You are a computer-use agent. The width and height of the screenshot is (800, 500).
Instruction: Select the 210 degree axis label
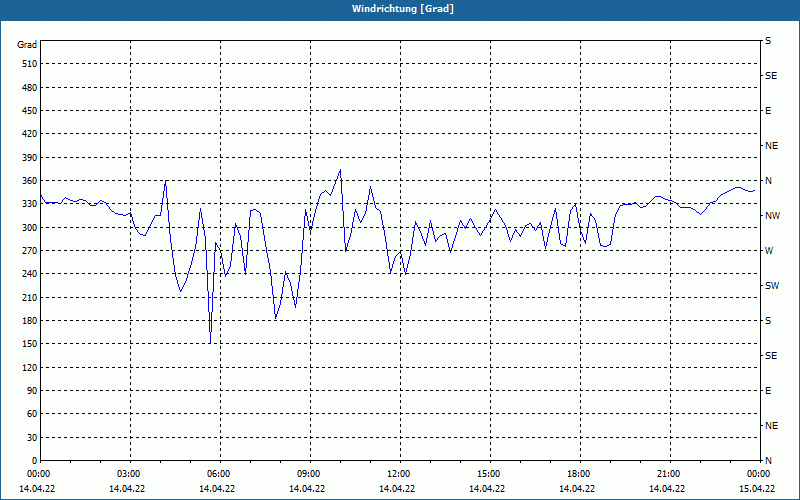click(30, 297)
